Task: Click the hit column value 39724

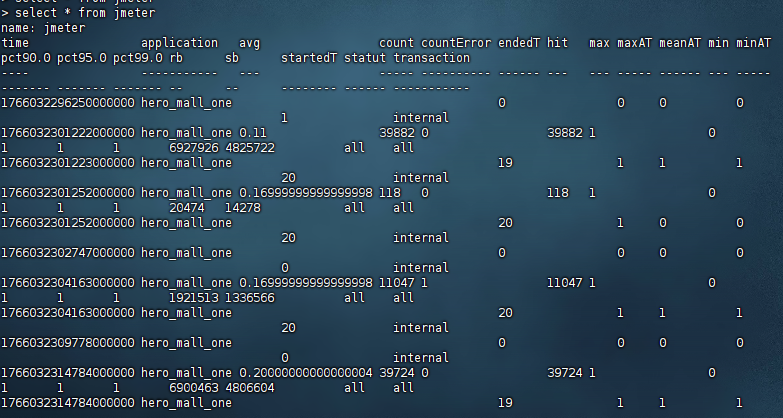Action: tap(564, 373)
